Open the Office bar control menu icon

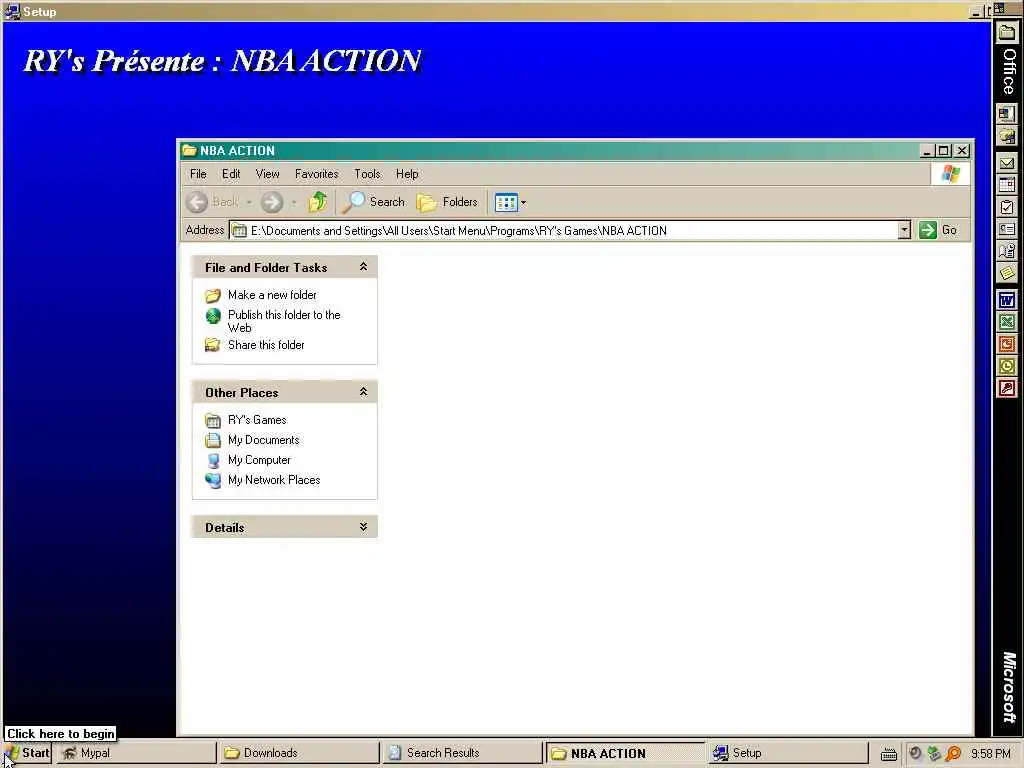[x=1000, y=8]
